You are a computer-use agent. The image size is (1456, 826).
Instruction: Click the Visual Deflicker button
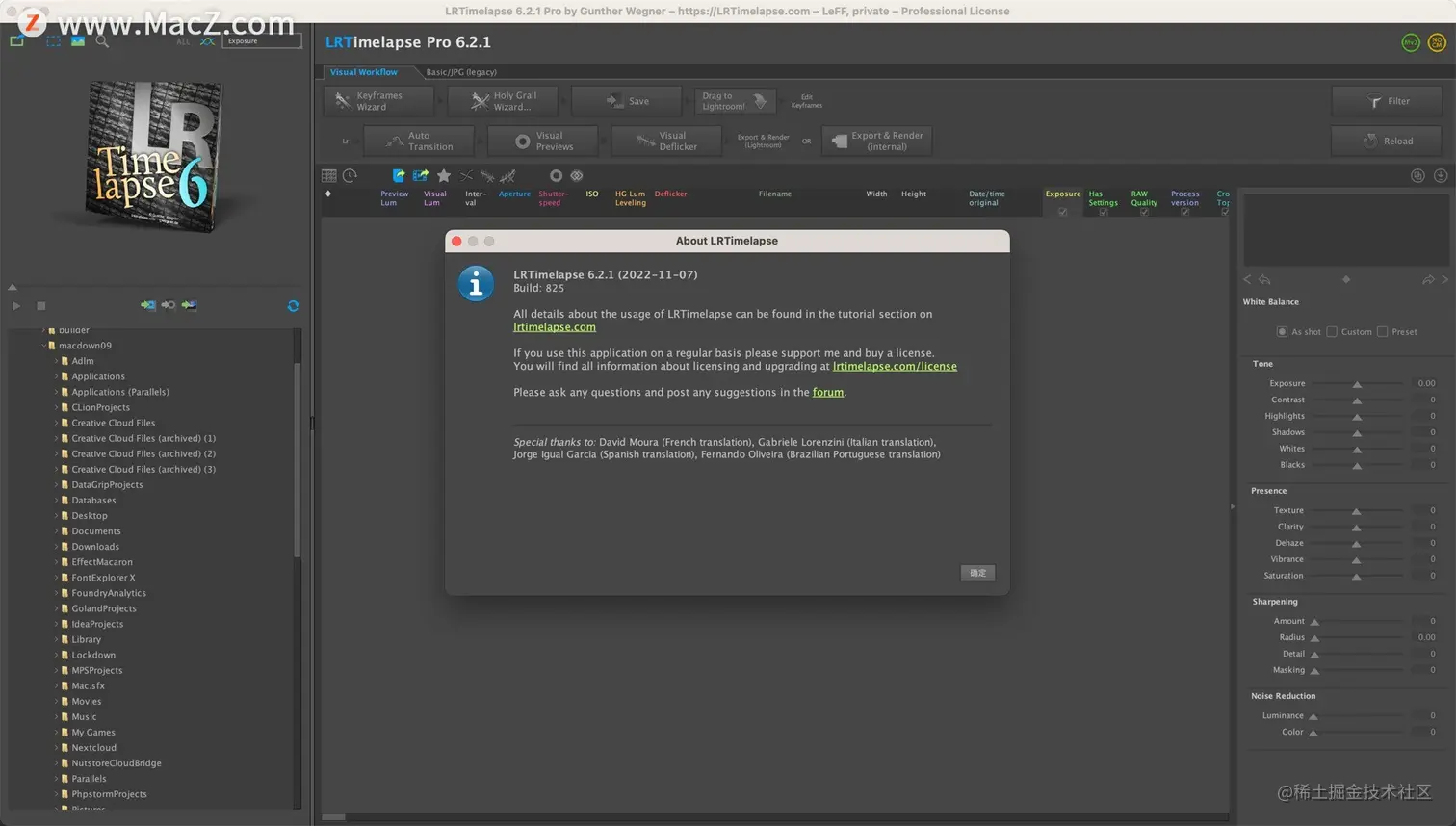[666, 142]
